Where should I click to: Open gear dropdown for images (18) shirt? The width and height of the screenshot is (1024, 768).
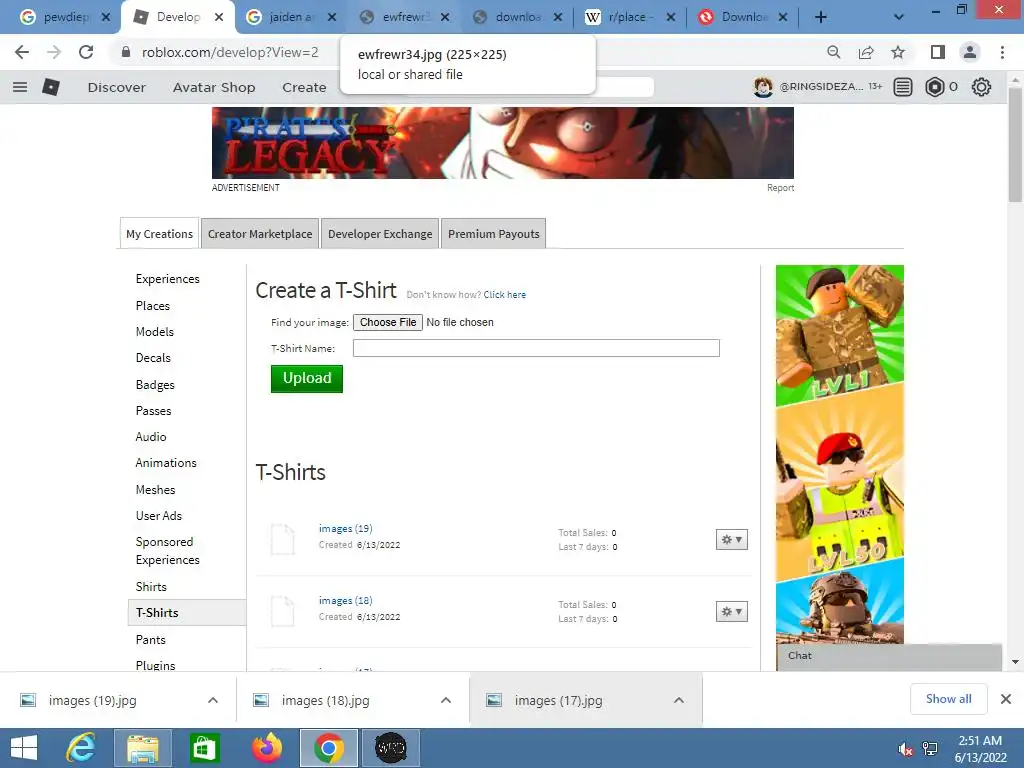tap(731, 611)
